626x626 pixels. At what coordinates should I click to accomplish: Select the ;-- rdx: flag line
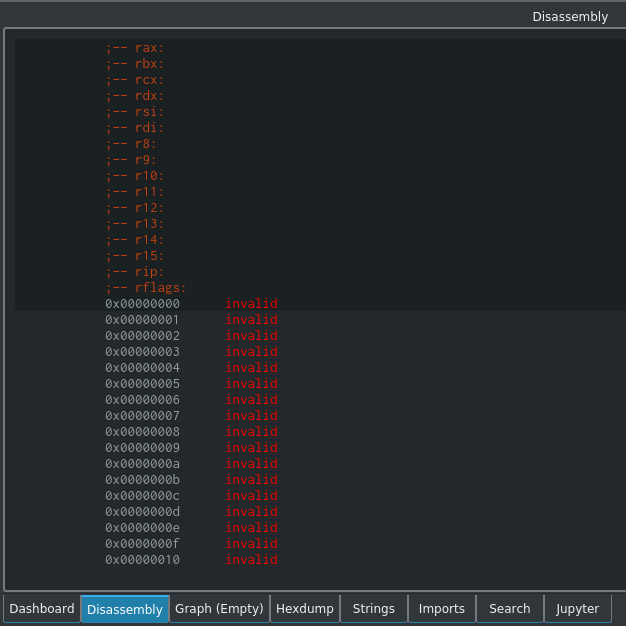click(x=135, y=96)
